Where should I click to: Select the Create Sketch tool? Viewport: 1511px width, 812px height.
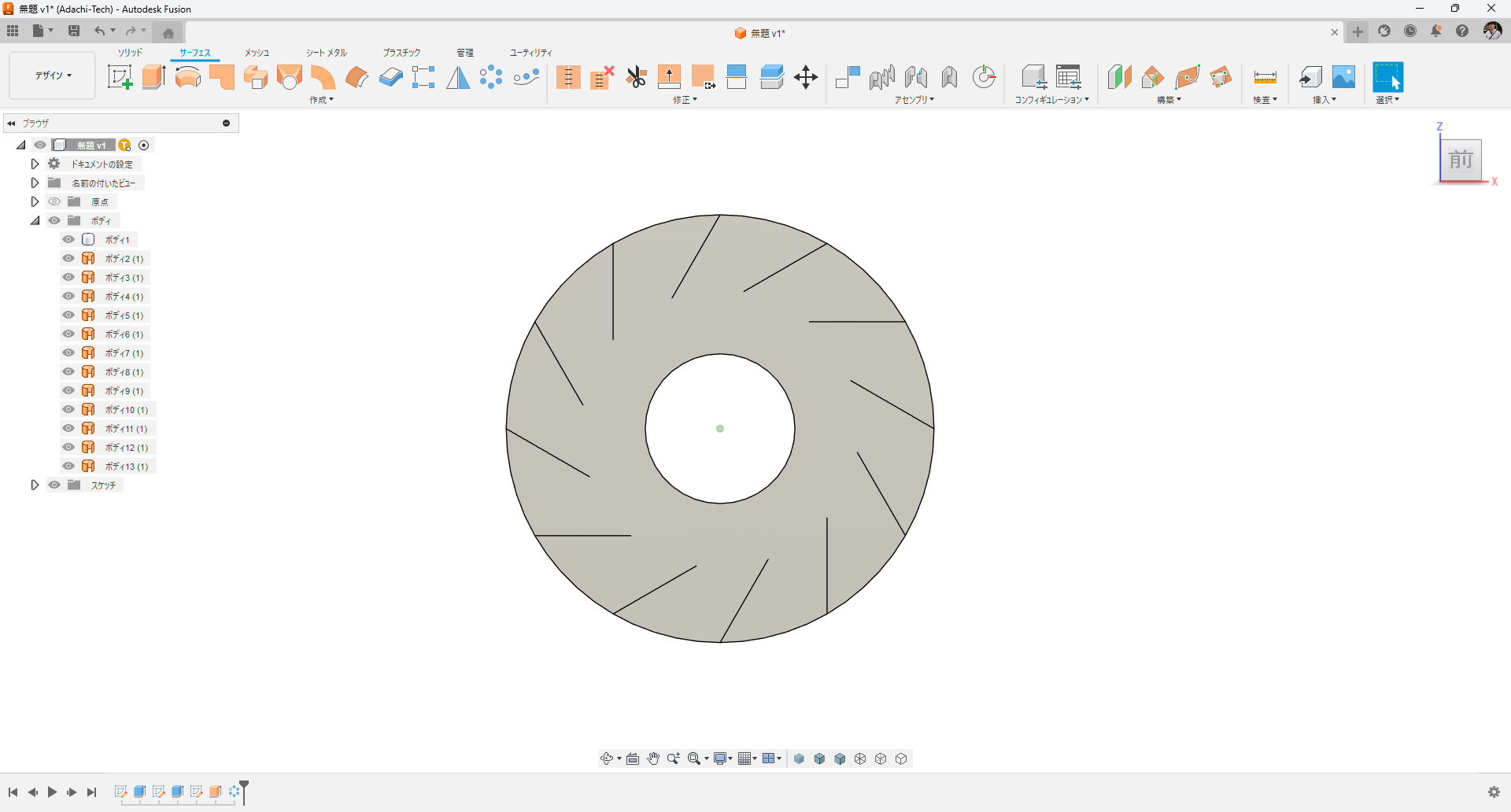click(120, 77)
